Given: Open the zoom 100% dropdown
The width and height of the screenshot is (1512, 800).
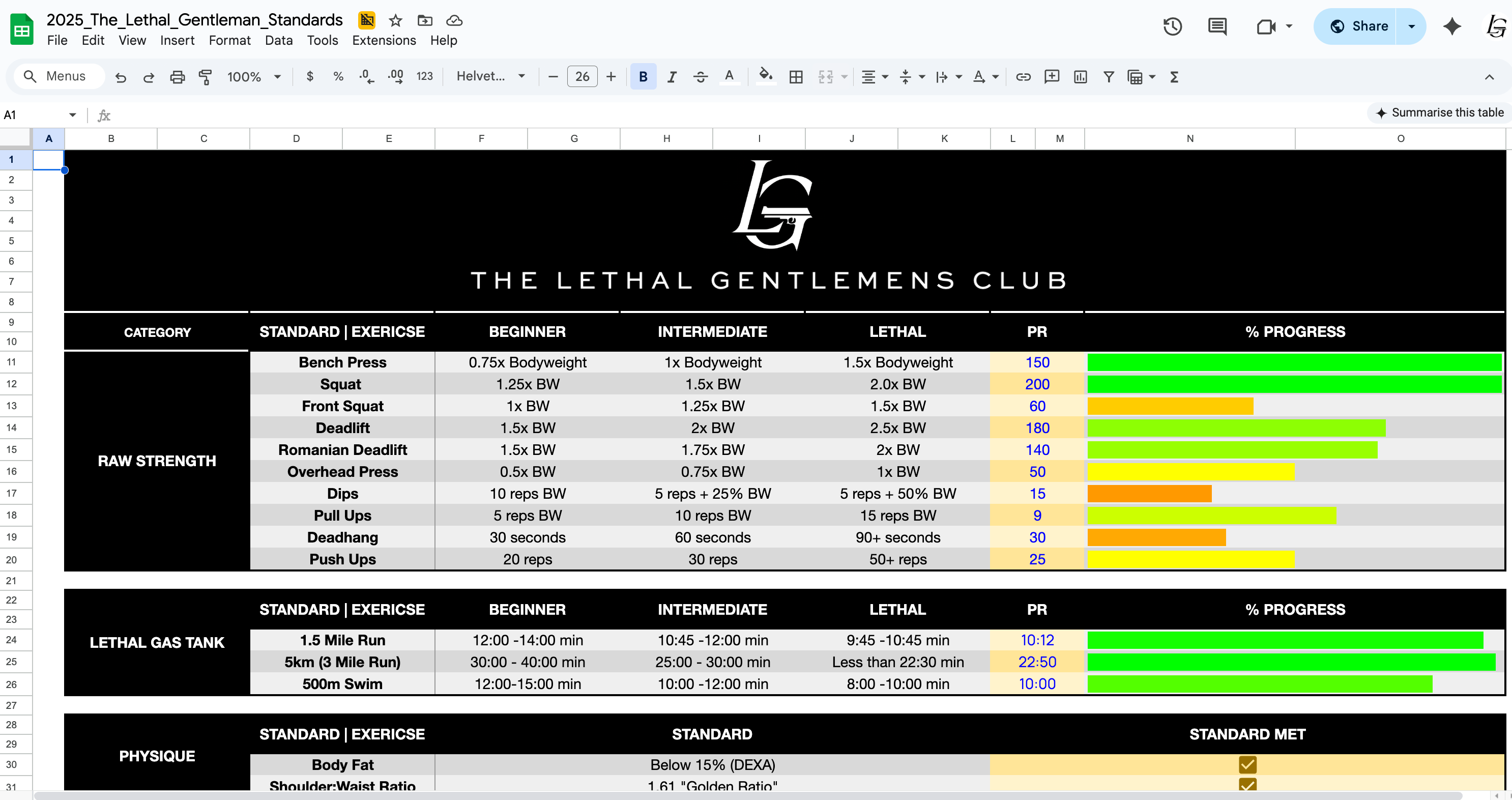Looking at the screenshot, I should [253, 77].
